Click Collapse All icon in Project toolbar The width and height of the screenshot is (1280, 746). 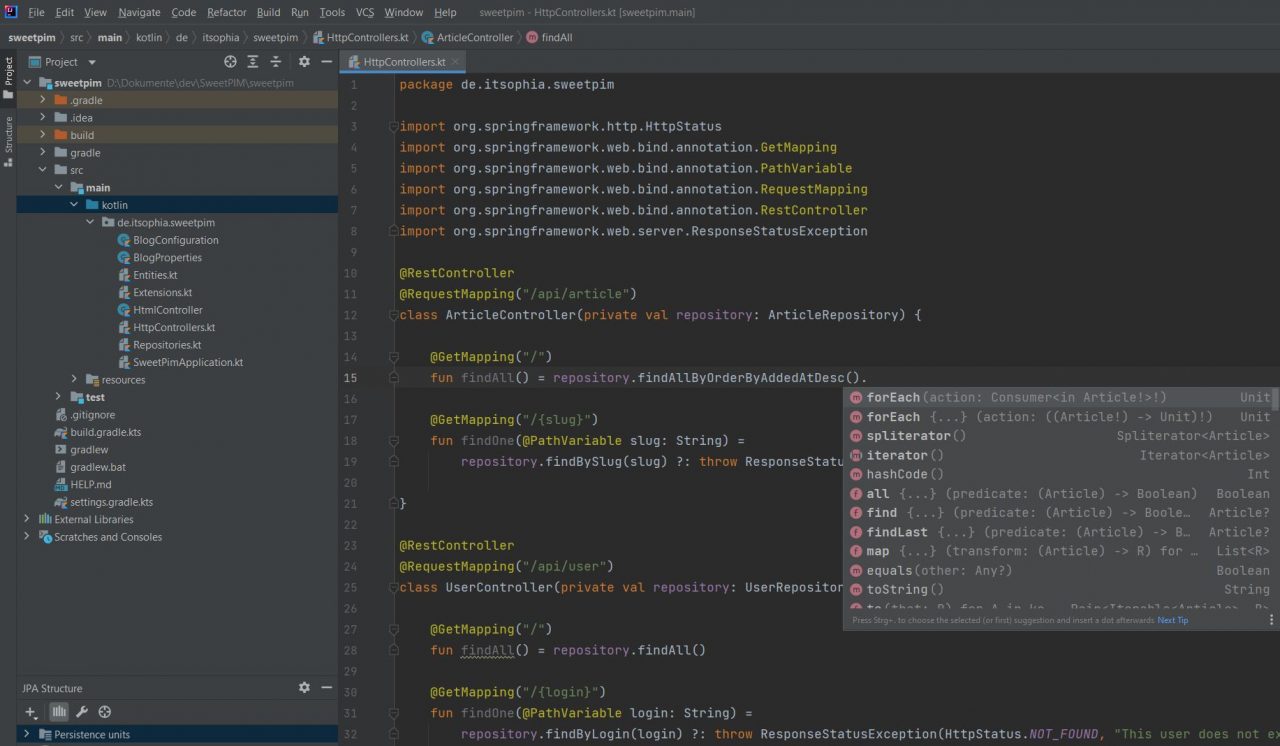pos(276,62)
